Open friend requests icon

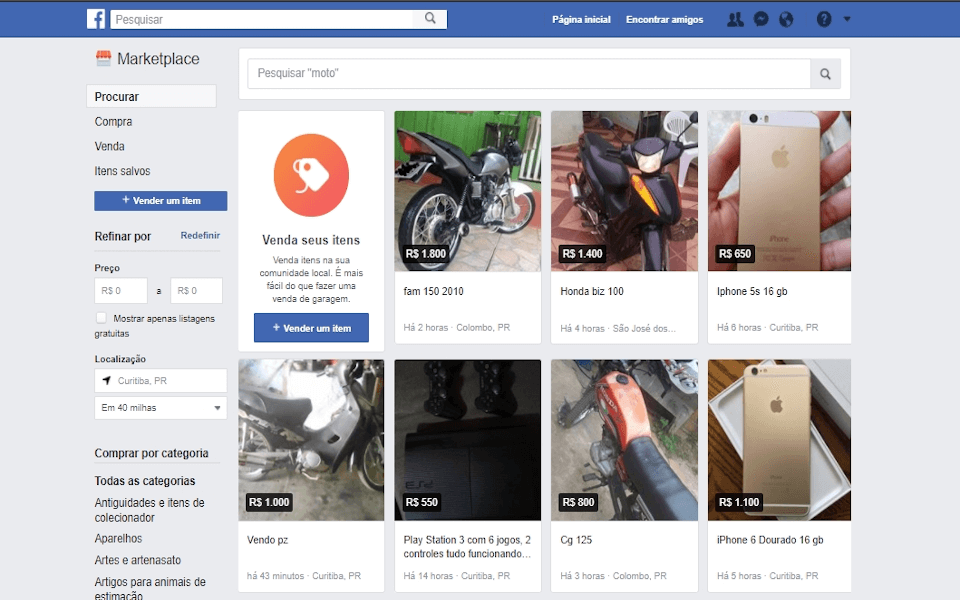pos(735,20)
